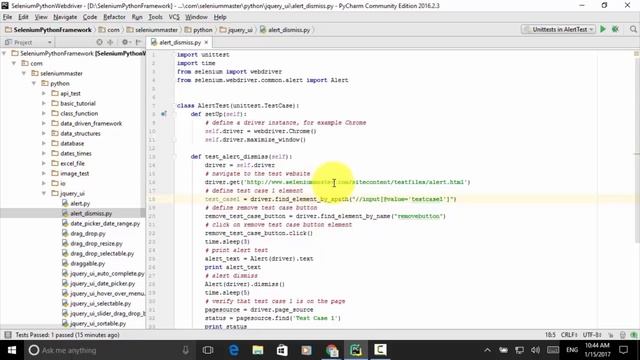This screenshot has width=640, height=360.
Task: Click the collapse-all icon in Project panel
Action: tap(110, 42)
